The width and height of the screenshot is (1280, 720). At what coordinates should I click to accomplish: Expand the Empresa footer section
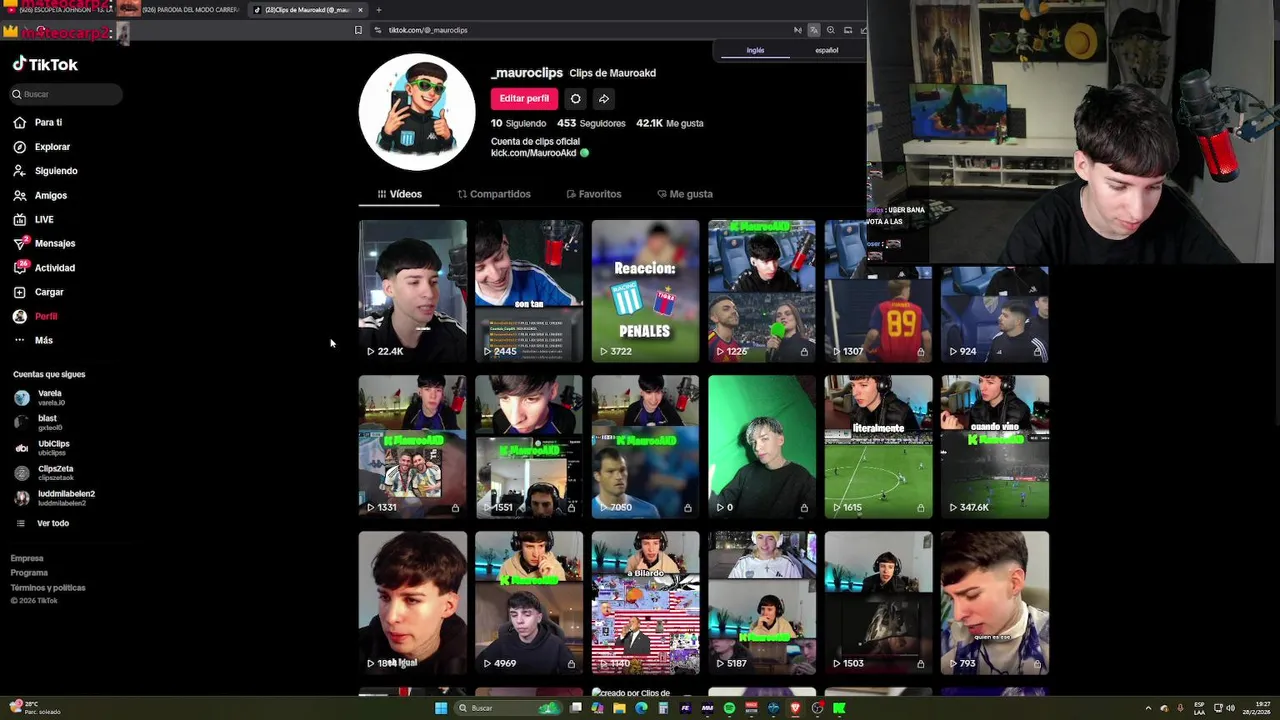[27, 558]
